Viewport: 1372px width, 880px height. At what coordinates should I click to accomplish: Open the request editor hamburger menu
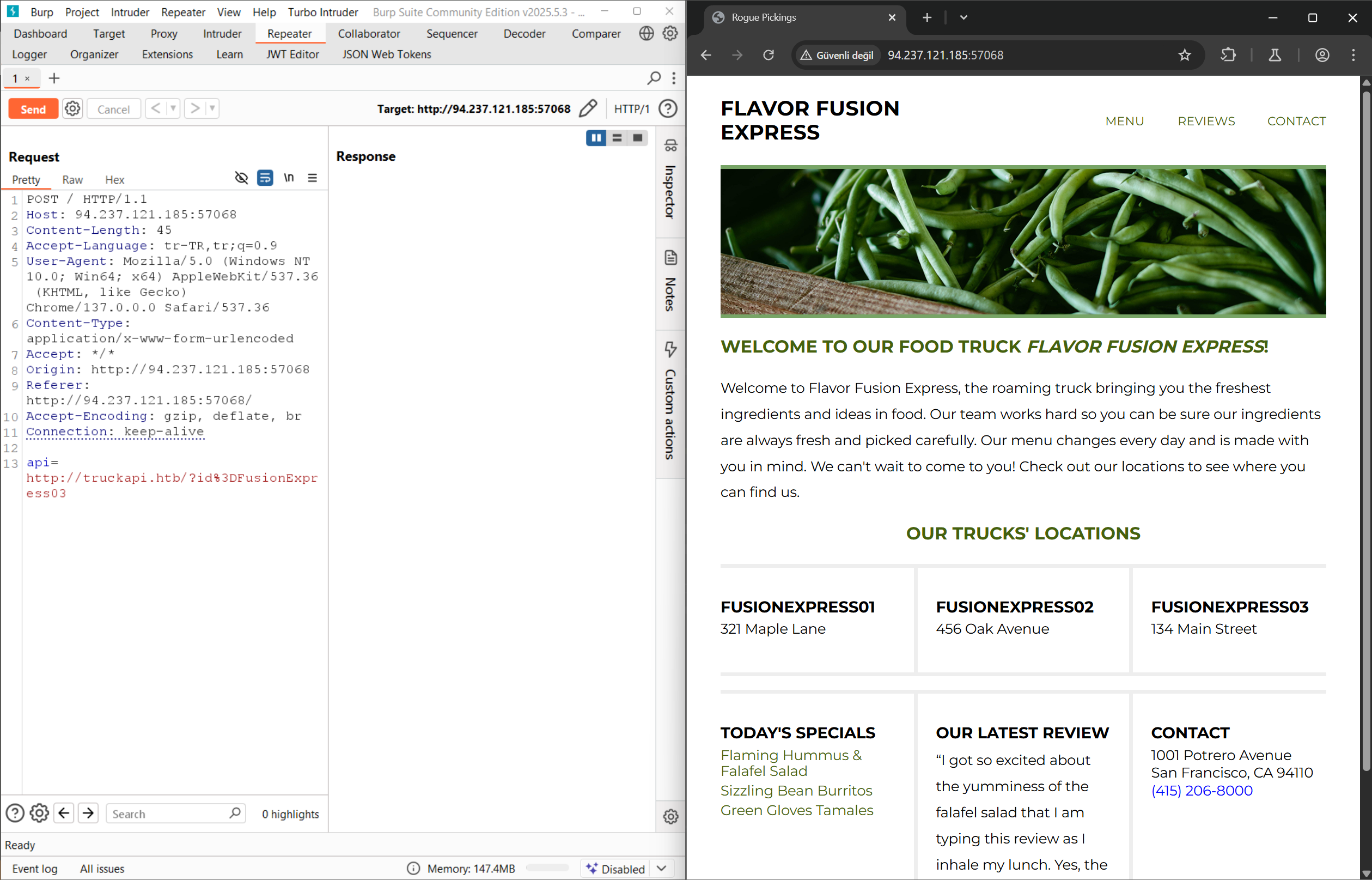(x=312, y=178)
